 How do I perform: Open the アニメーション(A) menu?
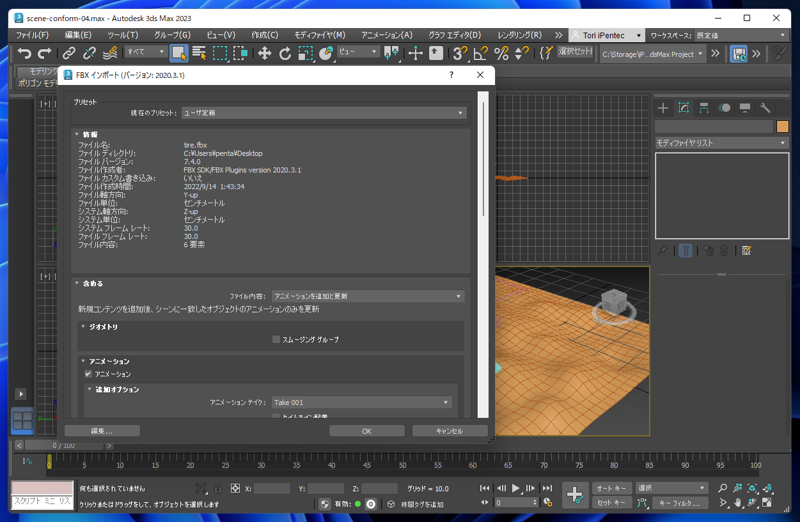tap(387, 35)
